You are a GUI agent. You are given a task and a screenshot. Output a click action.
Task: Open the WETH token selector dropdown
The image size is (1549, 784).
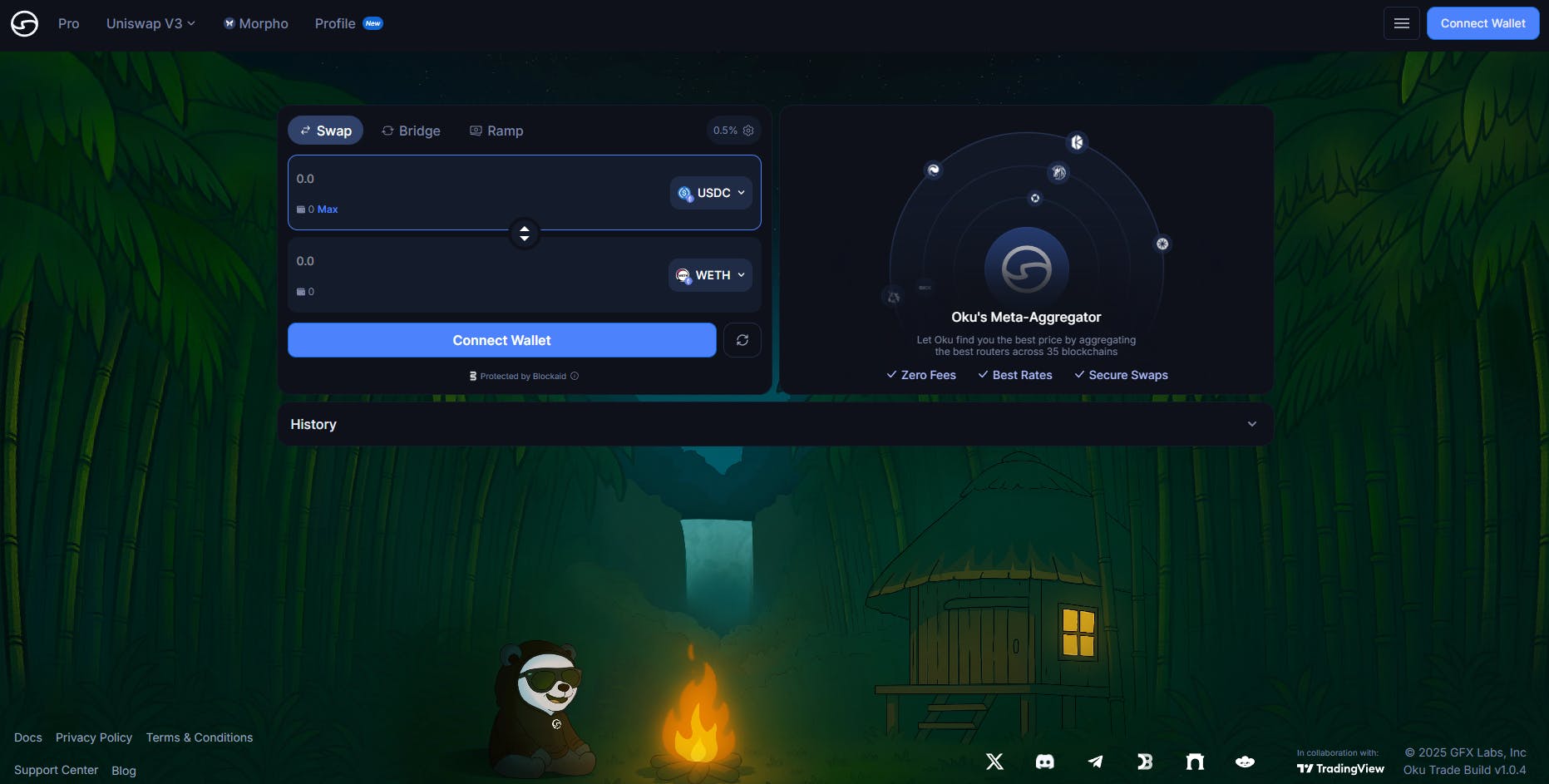pyautogui.click(x=709, y=274)
